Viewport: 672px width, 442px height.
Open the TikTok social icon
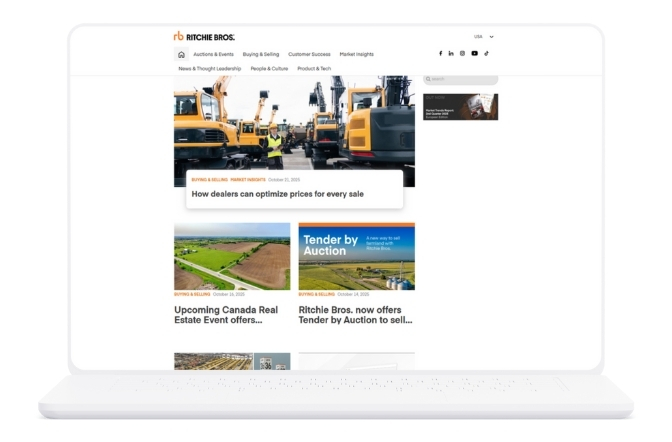pyautogui.click(x=486, y=54)
